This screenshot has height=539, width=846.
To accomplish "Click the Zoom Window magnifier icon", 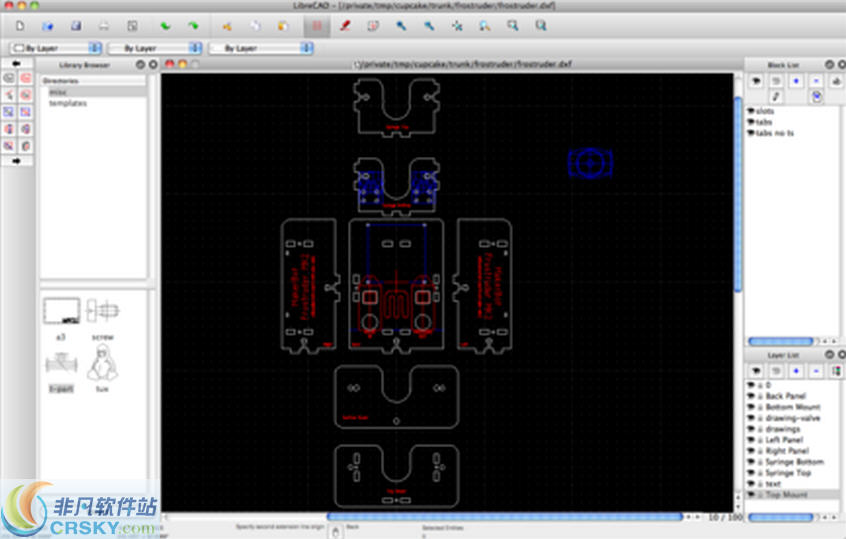I will (x=513, y=26).
